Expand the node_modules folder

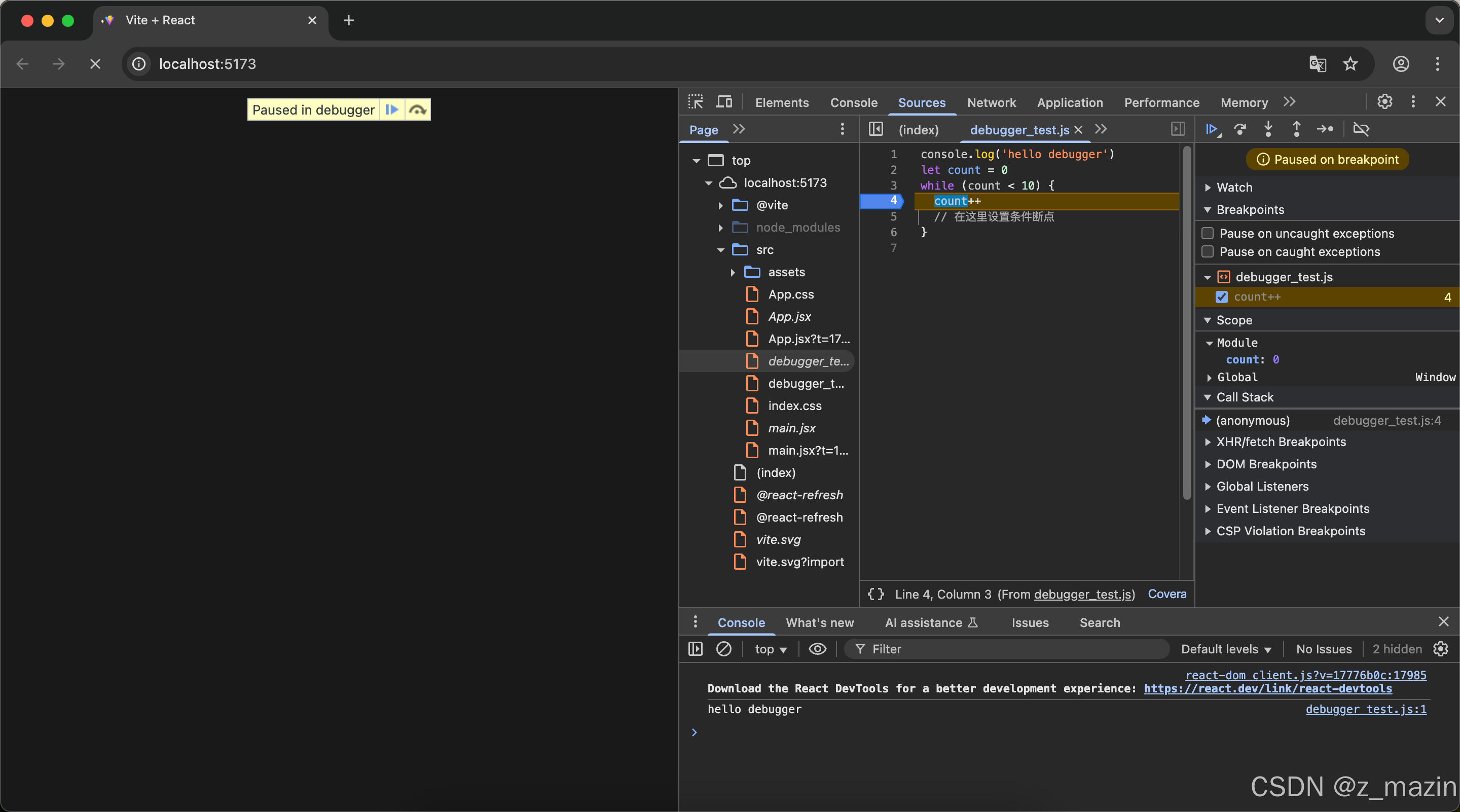pos(720,228)
